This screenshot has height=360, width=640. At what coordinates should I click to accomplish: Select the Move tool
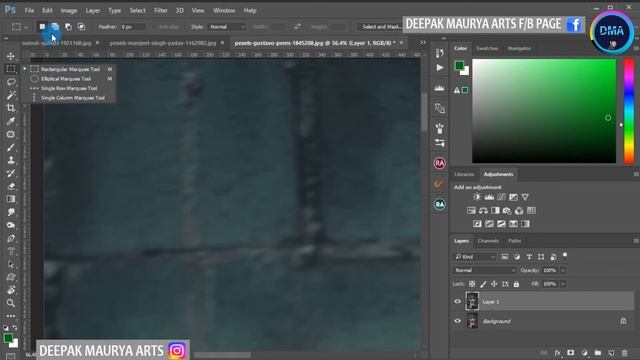point(11,56)
